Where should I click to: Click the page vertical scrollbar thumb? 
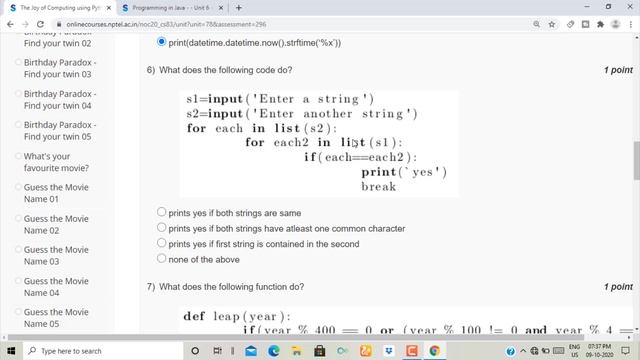[636, 160]
